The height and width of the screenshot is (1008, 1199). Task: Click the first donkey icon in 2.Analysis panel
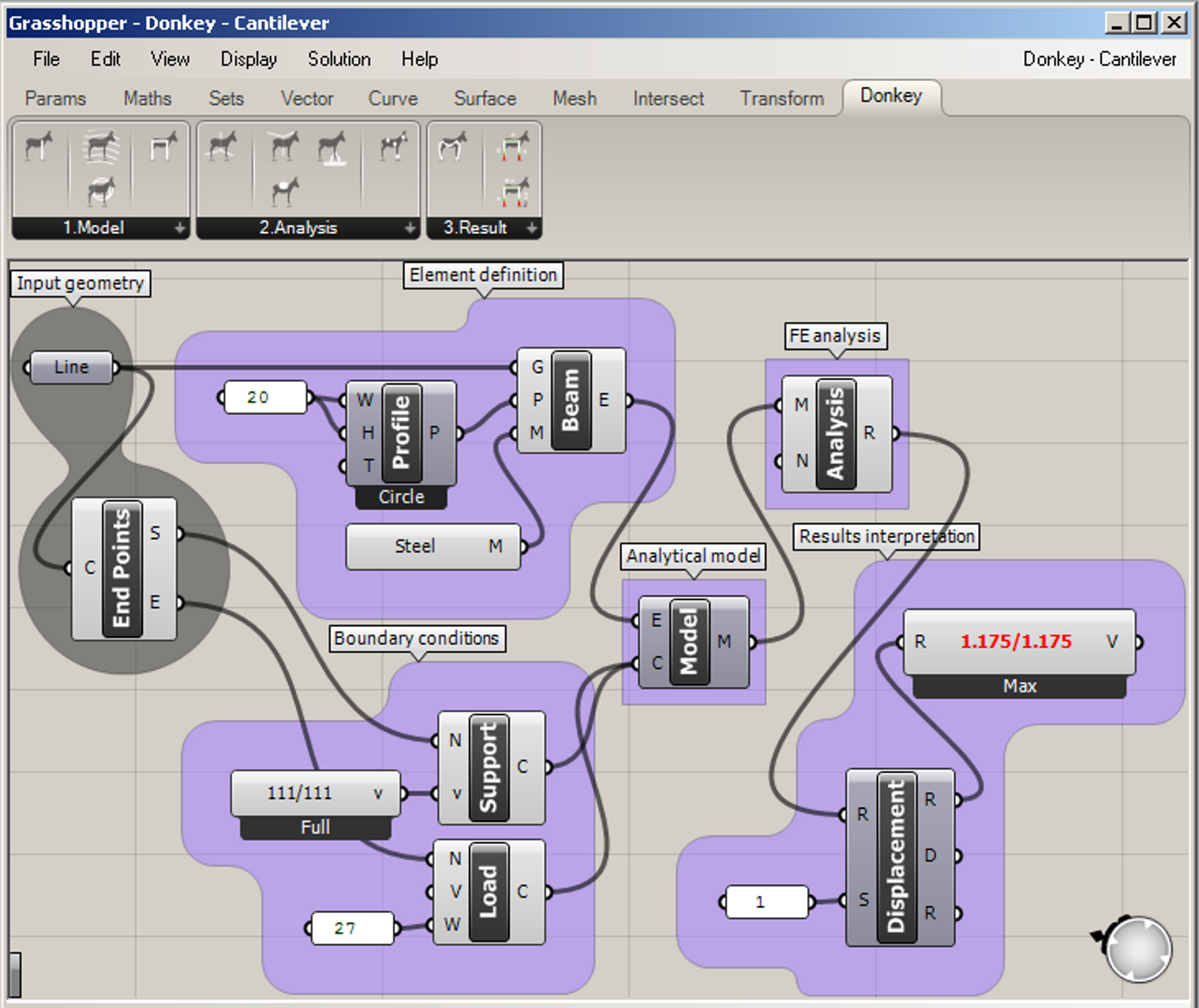click(222, 146)
